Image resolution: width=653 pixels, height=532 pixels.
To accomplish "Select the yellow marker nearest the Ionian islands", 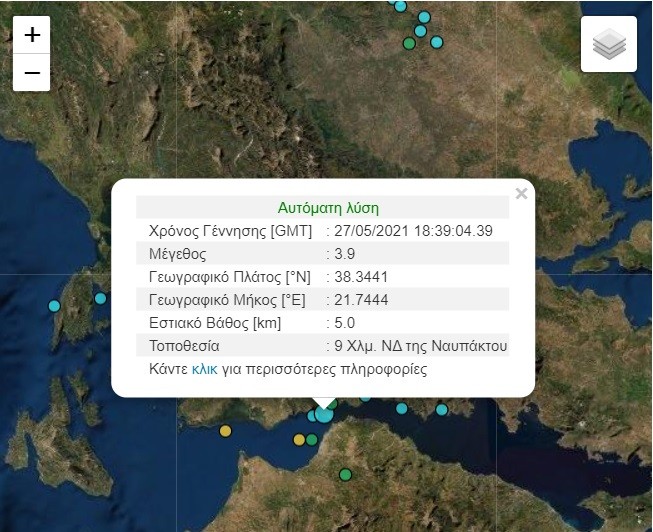I will pos(225,431).
